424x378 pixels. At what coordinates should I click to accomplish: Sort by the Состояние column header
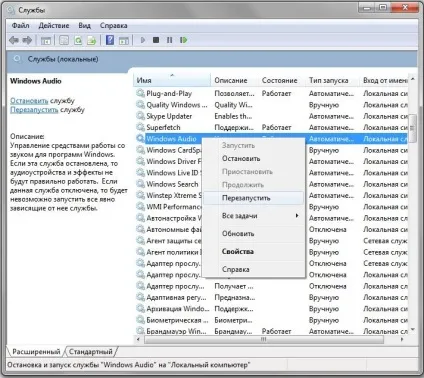click(282, 80)
